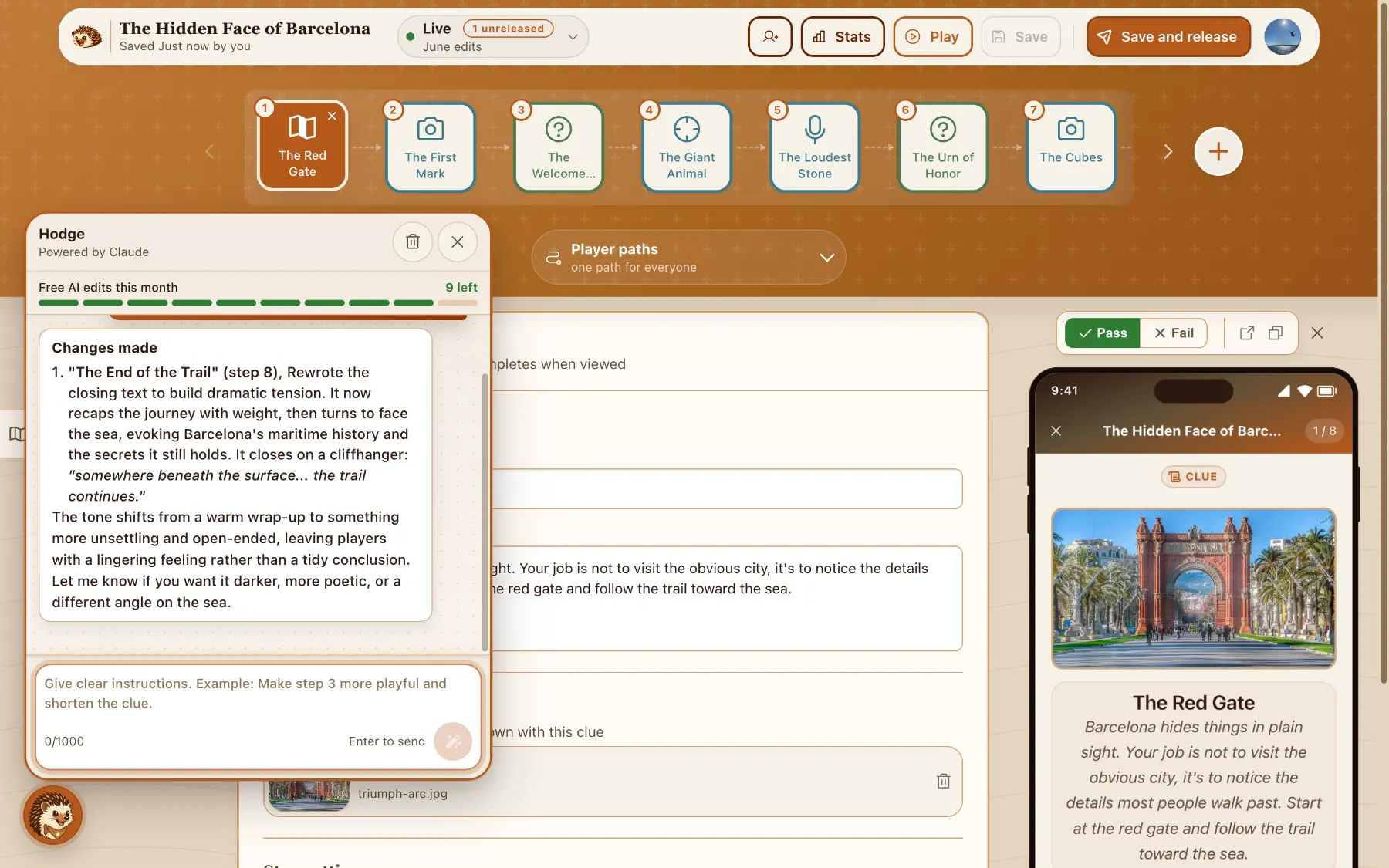Viewport: 1389px width, 868px height.
Task: Select step 4 The Giant Animal
Action: click(687, 147)
